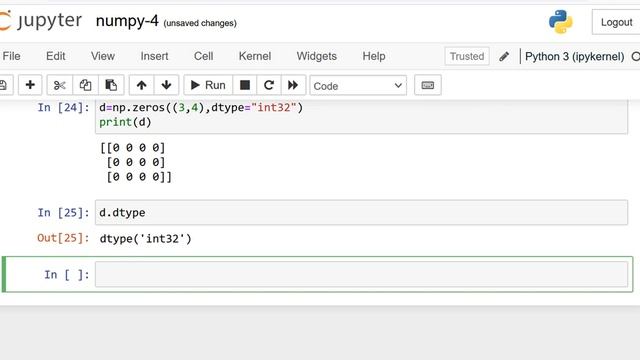Click the dtype('int32') output text
Image resolution: width=640 pixels, height=360 pixels.
pyautogui.click(x=145, y=238)
